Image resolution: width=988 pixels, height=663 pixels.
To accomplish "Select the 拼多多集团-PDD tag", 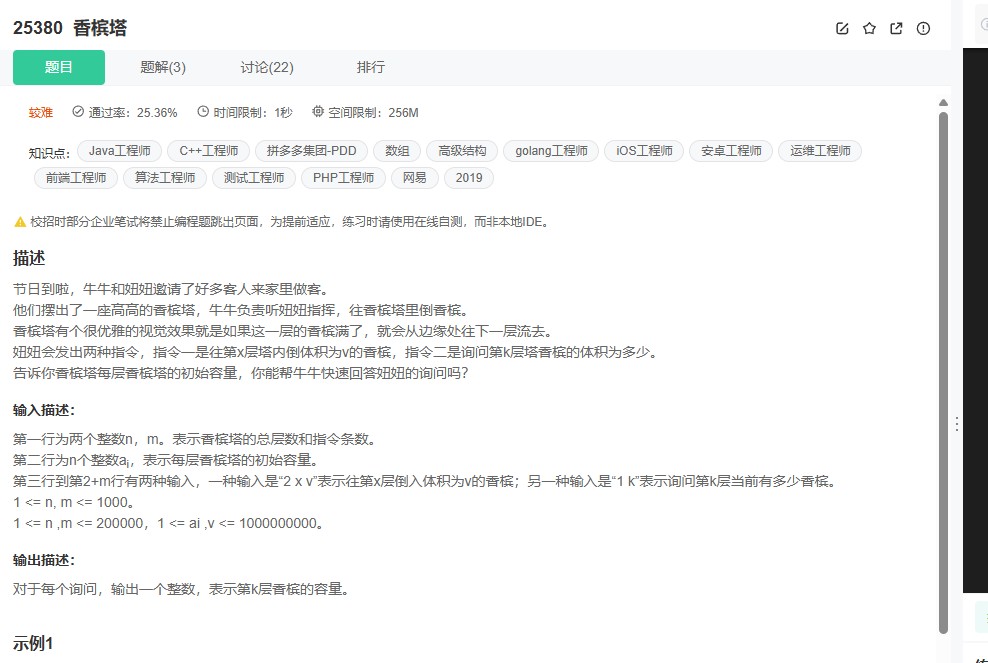I will [x=312, y=151].
